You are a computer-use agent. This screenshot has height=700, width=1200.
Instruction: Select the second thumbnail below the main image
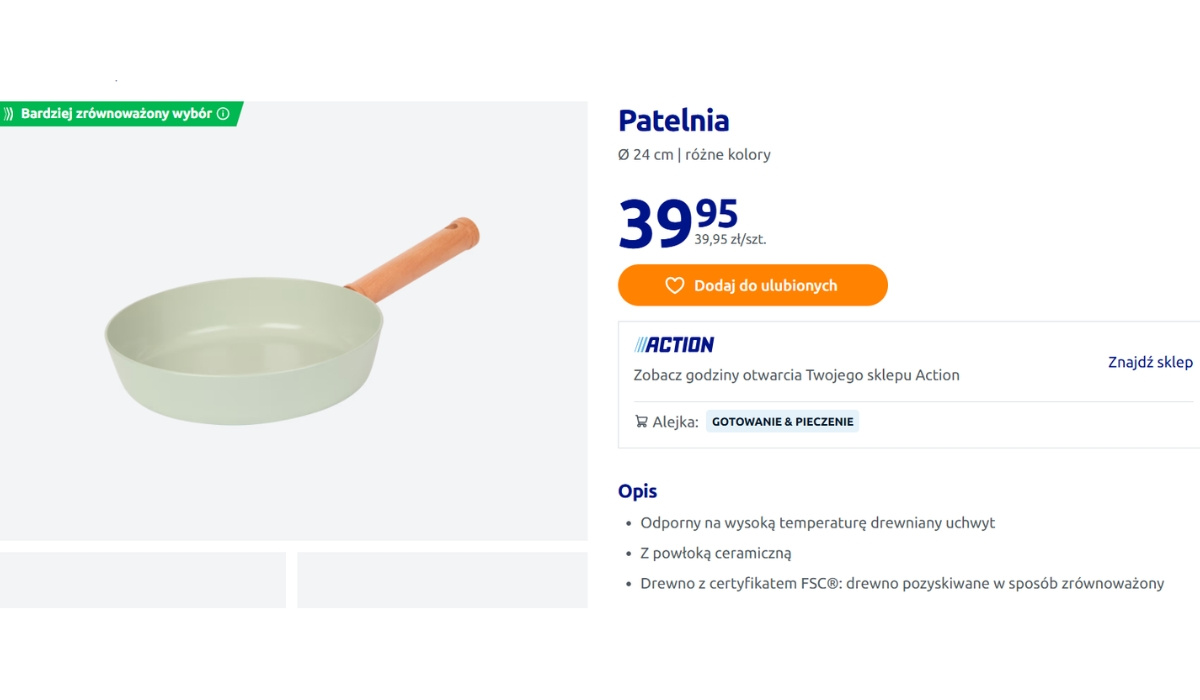click(442, 580)
